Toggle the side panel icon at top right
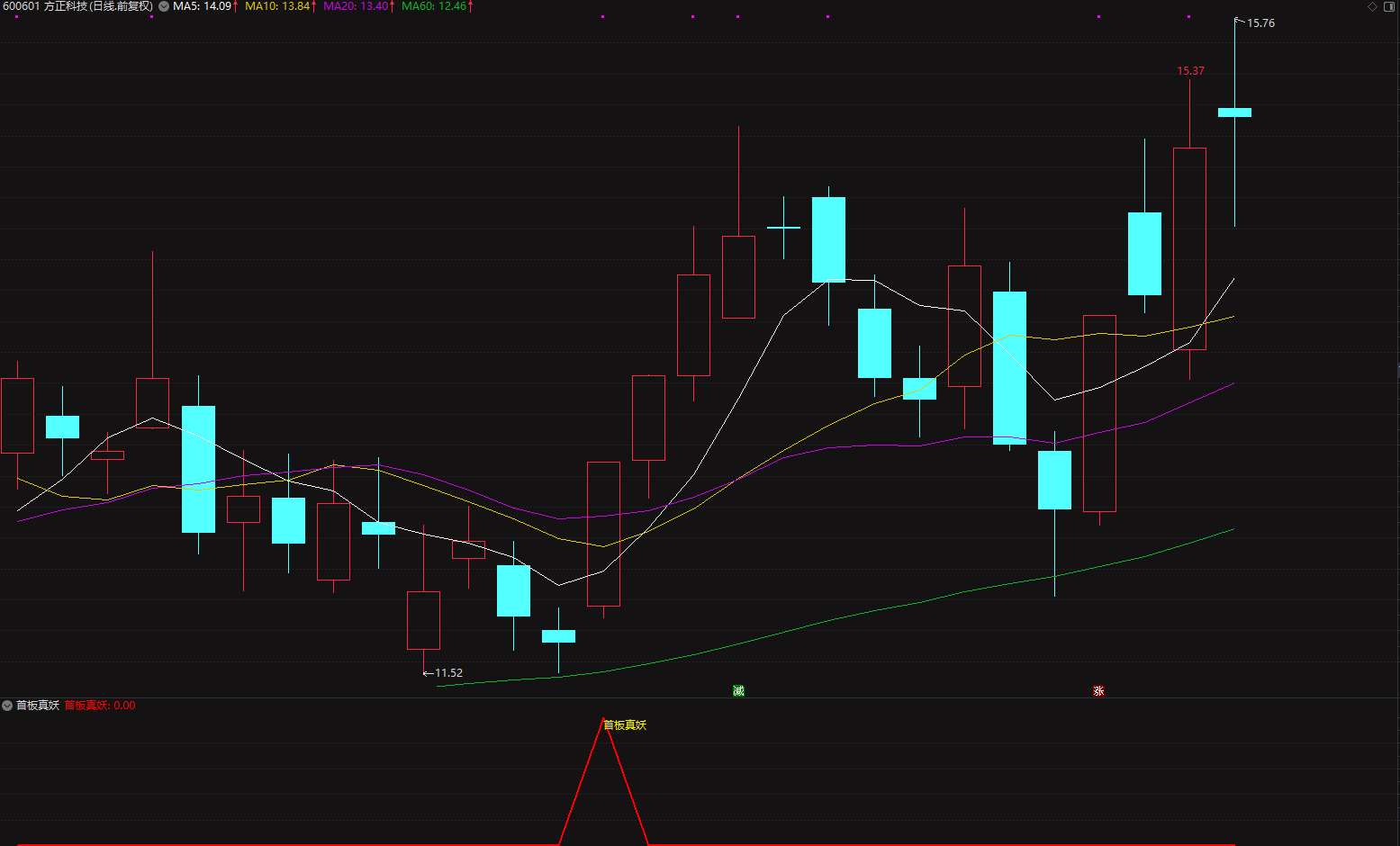The height and width of the screenshot is (846, 1400). [x=1389, y=6]
